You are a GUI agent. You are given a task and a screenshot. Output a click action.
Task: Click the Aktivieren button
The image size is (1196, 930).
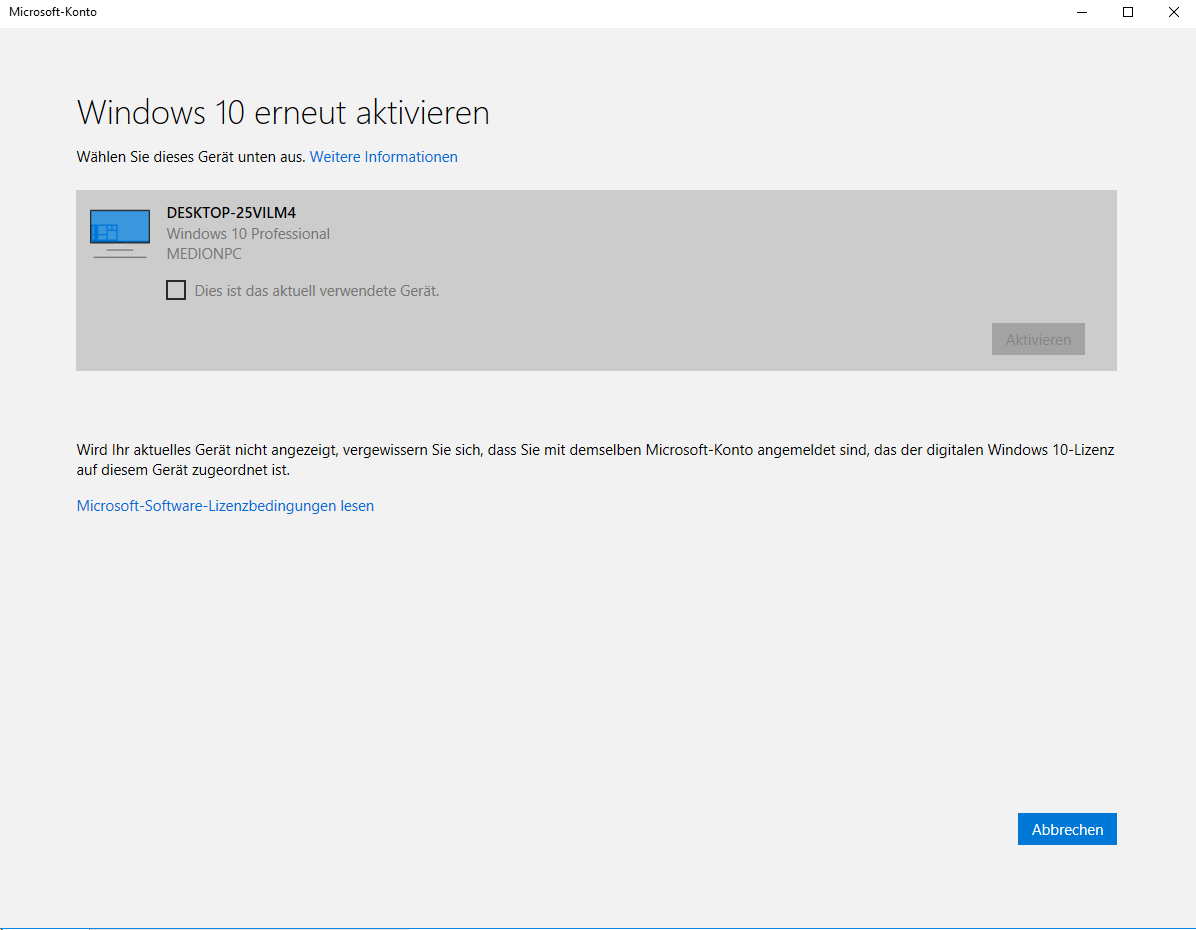1038,339
